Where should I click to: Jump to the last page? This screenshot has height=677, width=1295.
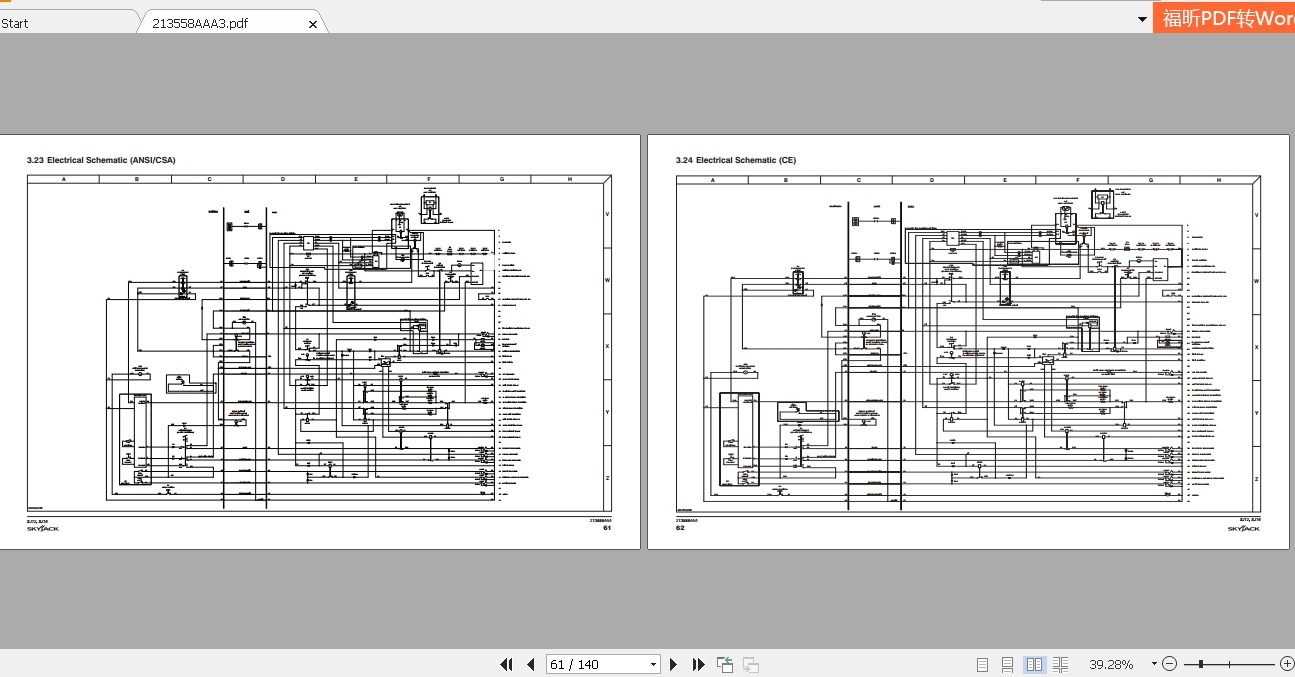point(698,664)
